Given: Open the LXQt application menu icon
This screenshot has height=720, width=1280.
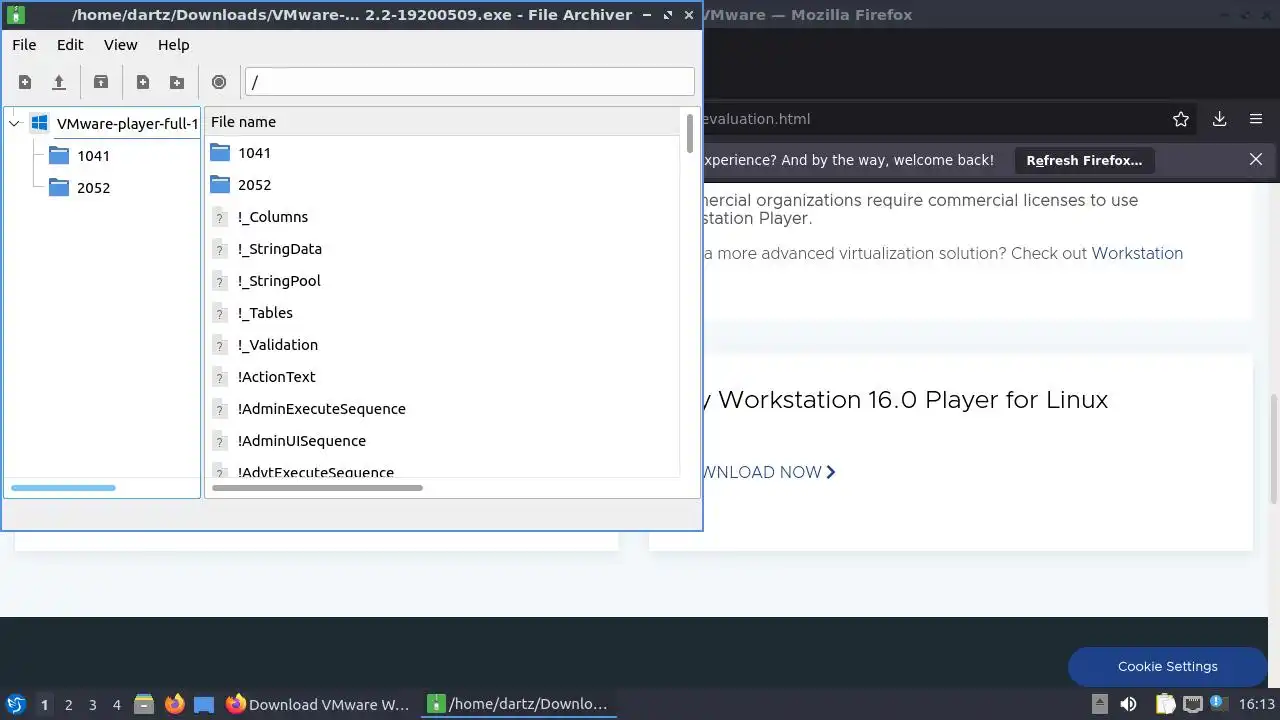Looking at the screenshot, I should [16, 705].
